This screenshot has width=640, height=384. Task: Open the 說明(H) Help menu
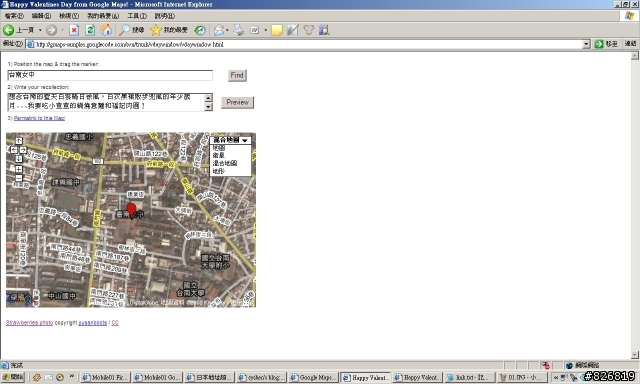[x=164, y=16]
